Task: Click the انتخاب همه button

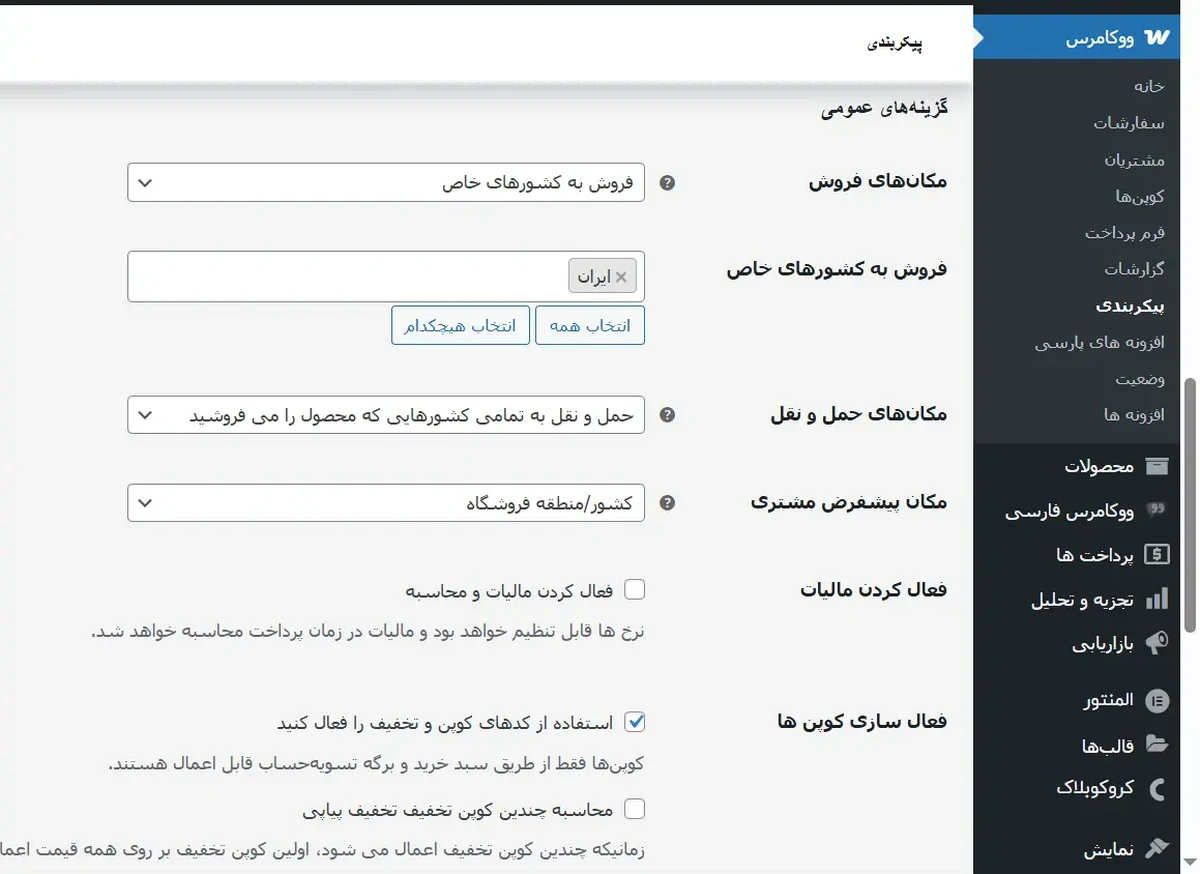Action: (590, 326)
